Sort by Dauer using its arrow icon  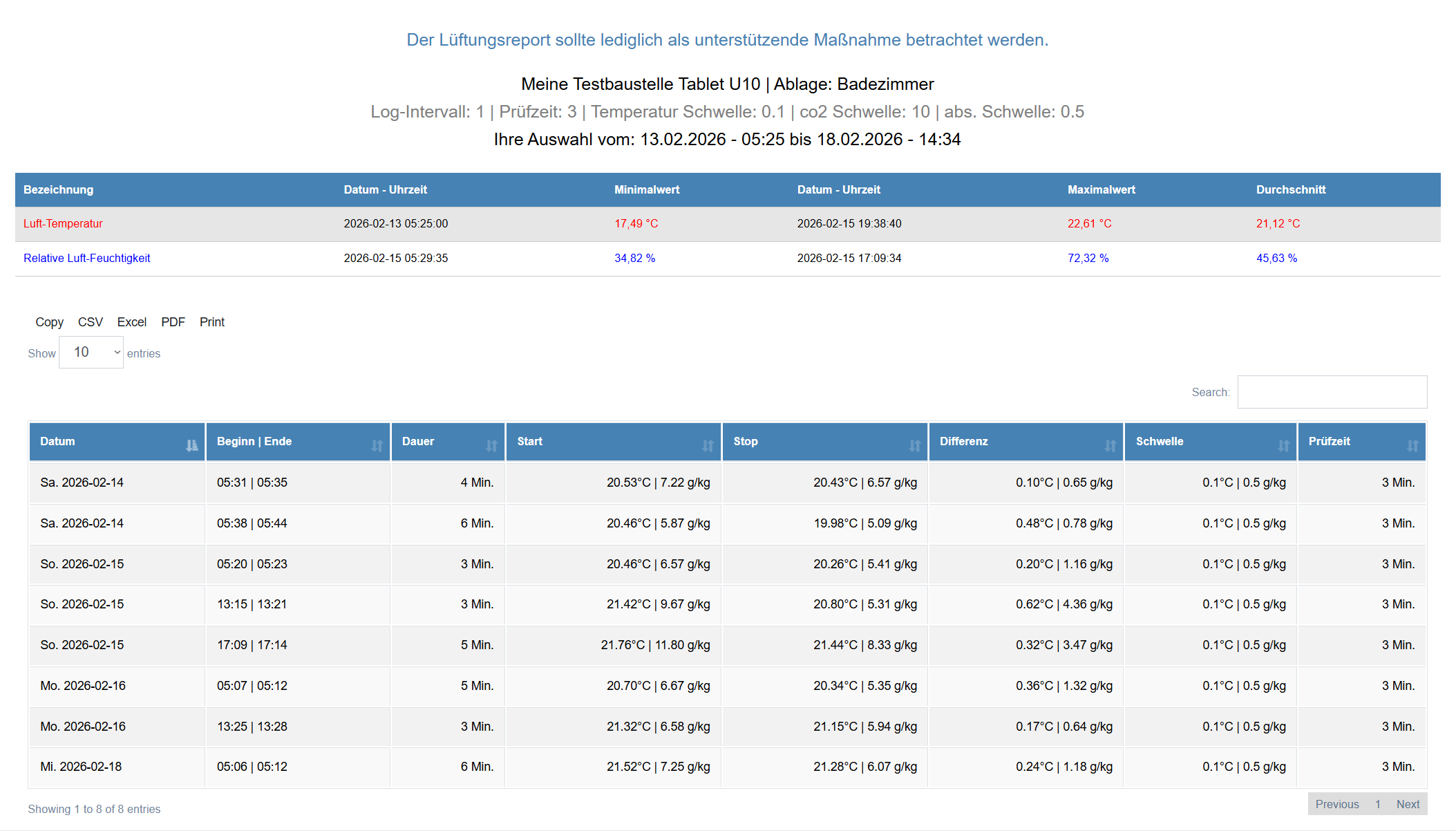point(491,446)
